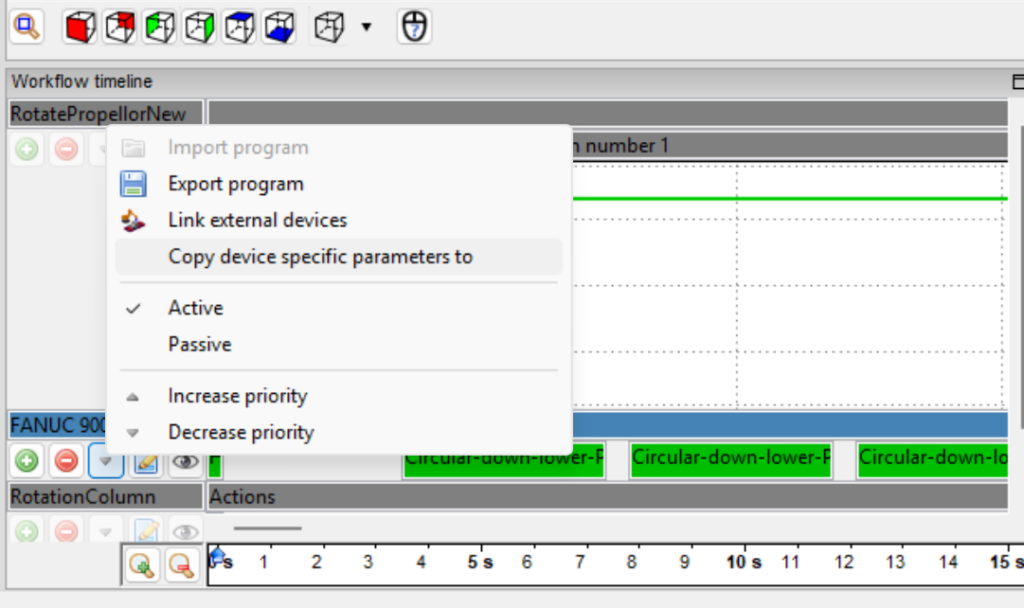Toggle the eye visibility icon in FANUC row

pos(184,461)
